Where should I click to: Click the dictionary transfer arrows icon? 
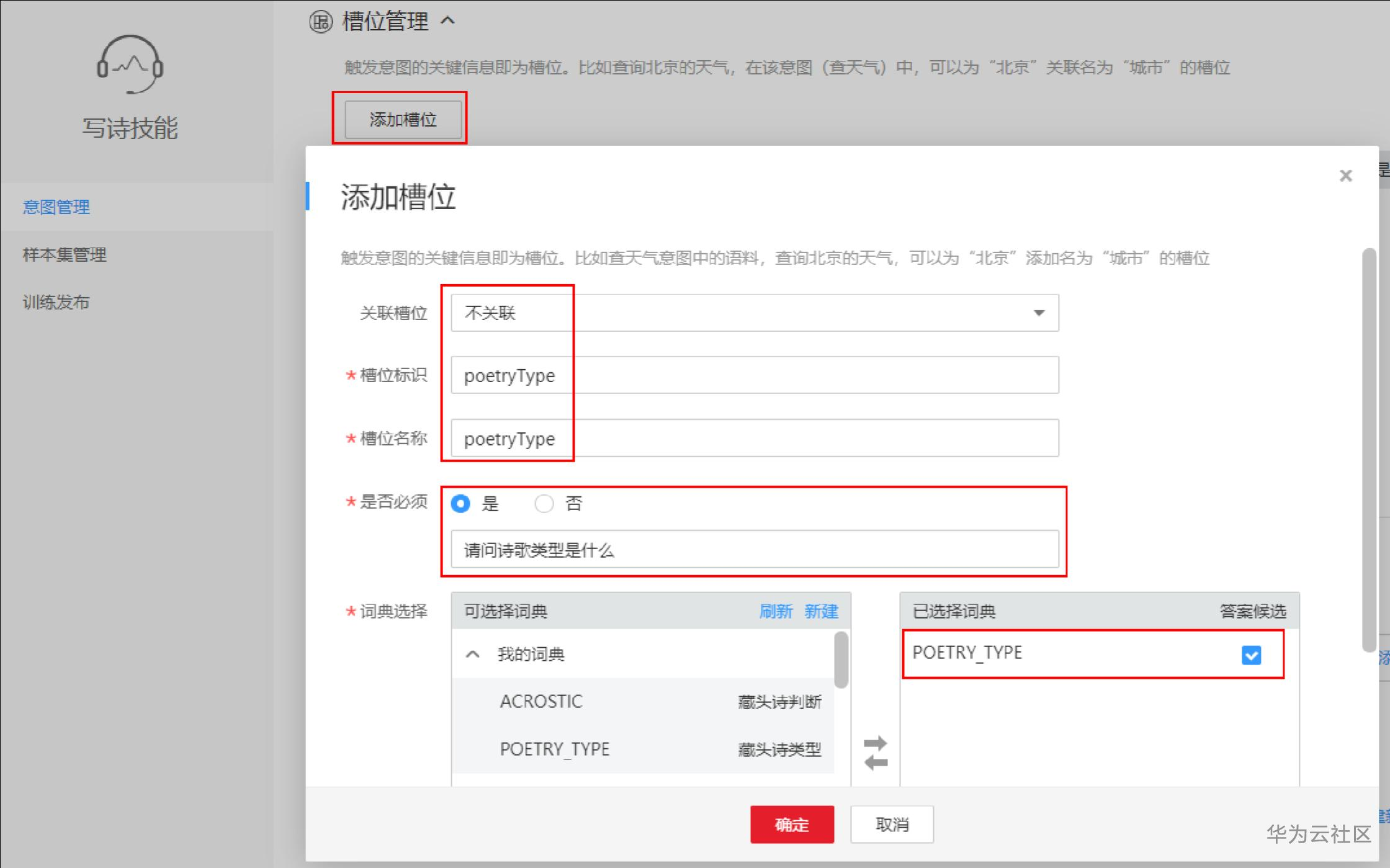pyautogui.click(x=876, y=753)
